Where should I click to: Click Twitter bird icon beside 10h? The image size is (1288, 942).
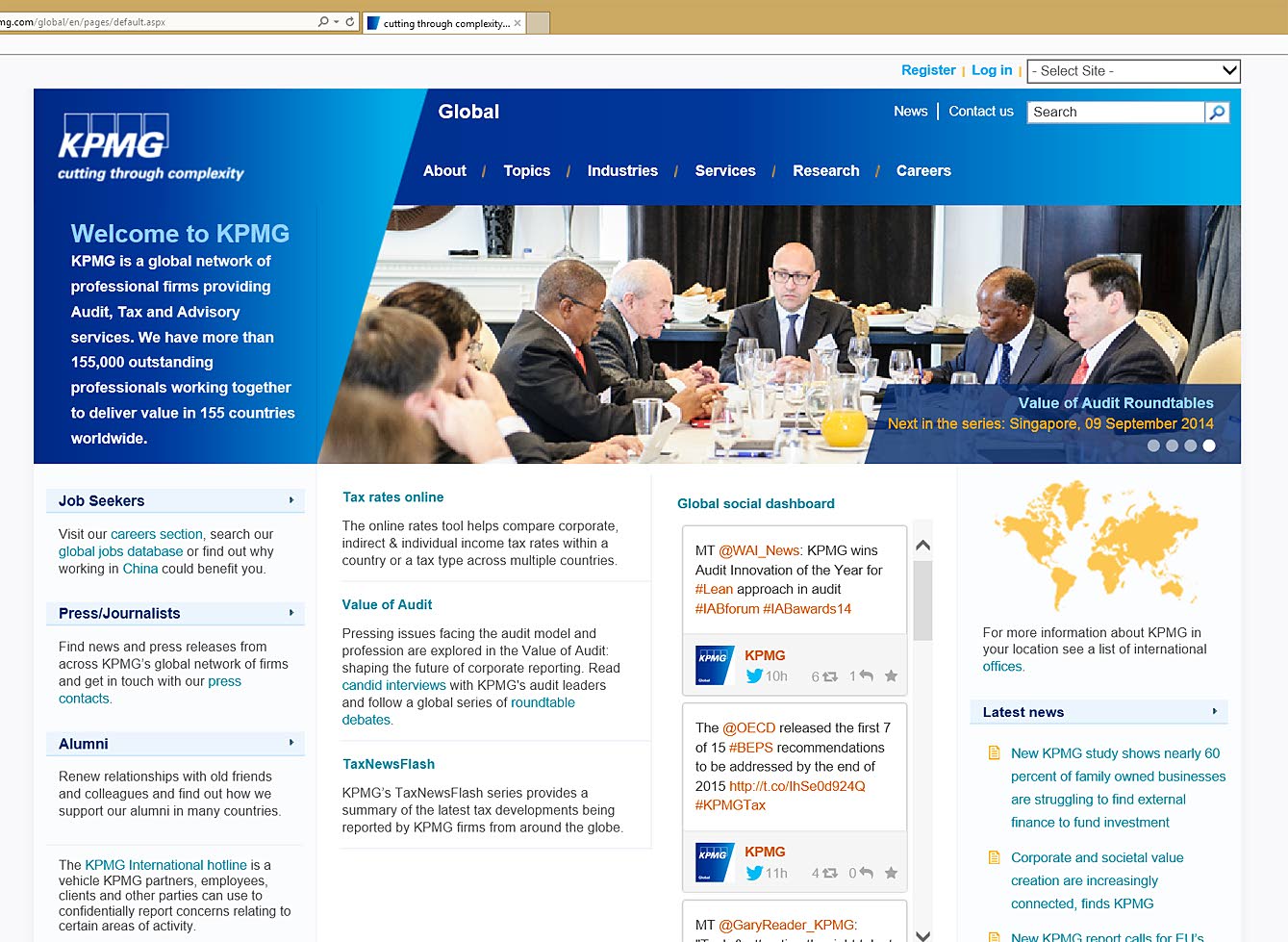pyautogui.click(x=754, y=676)
